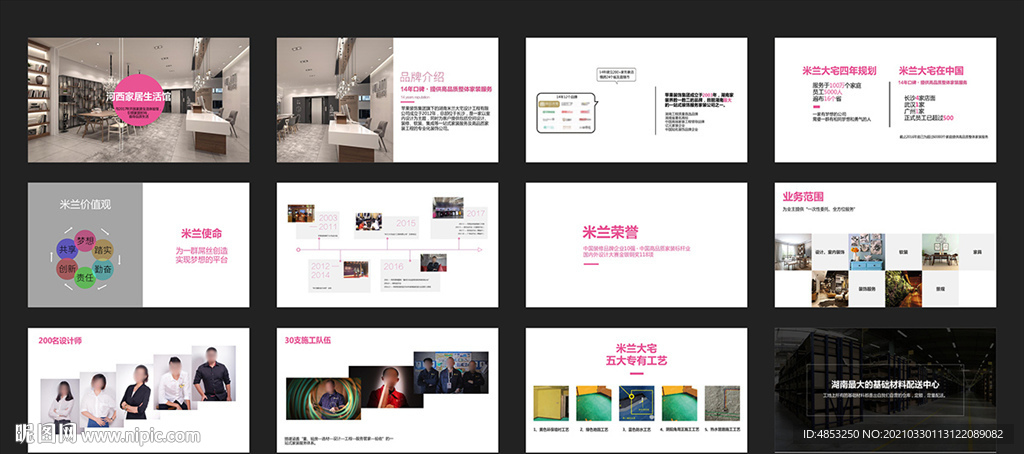
Task: Open the male designer photo in black shirt
Action: (x=214, y=374)
